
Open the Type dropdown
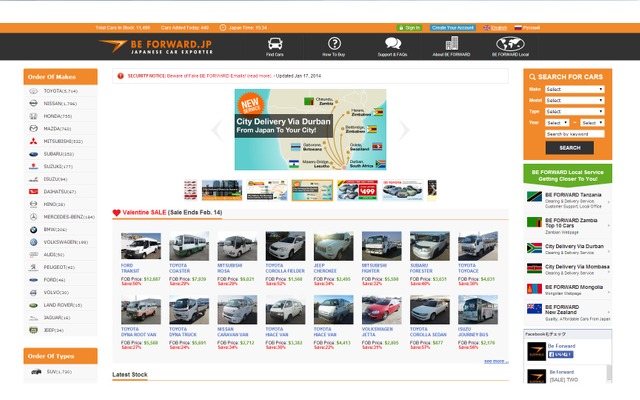pyautogui.click(x=574, y=111)
